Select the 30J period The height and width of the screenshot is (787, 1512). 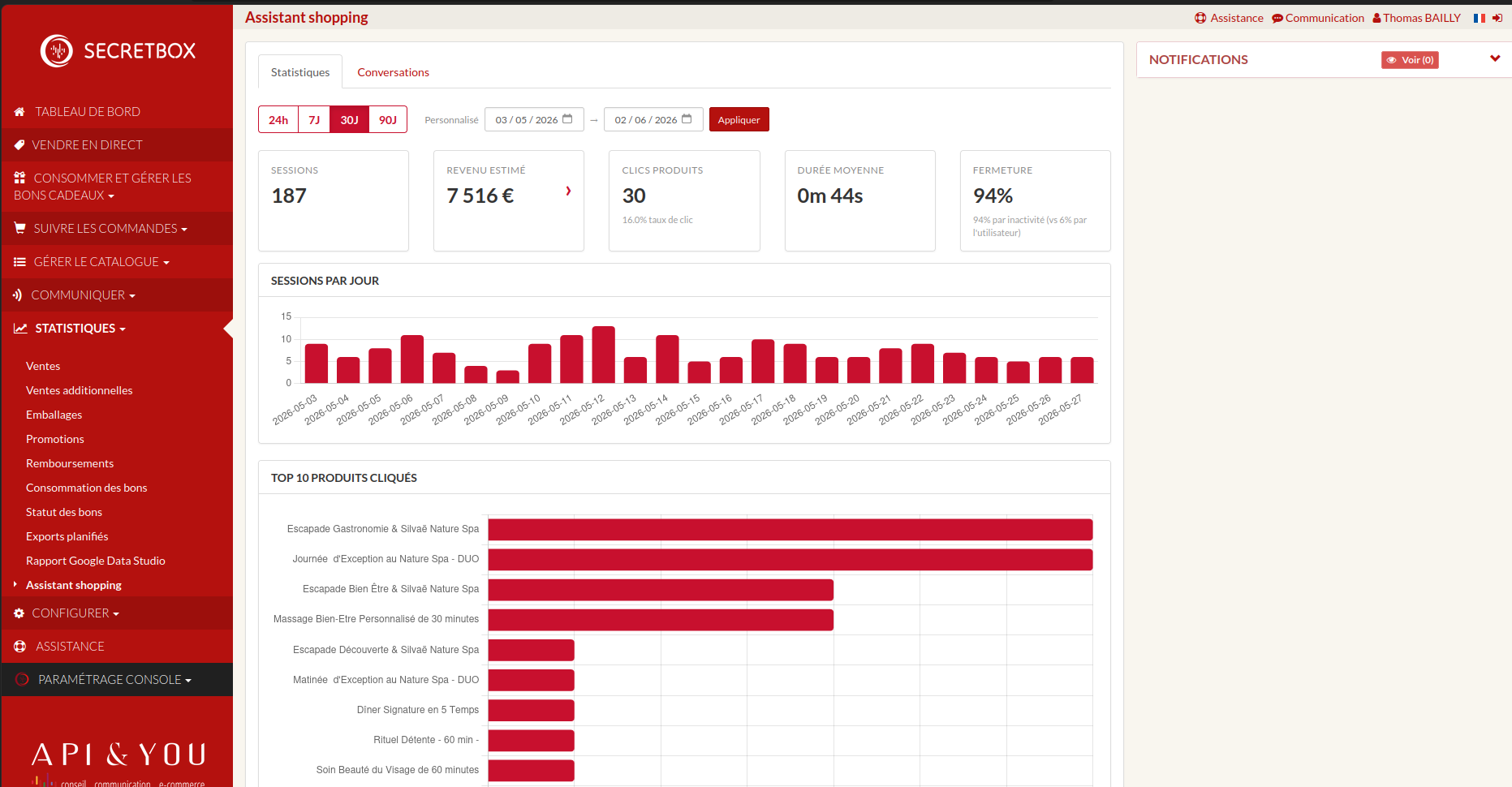(x=349, y=119)
